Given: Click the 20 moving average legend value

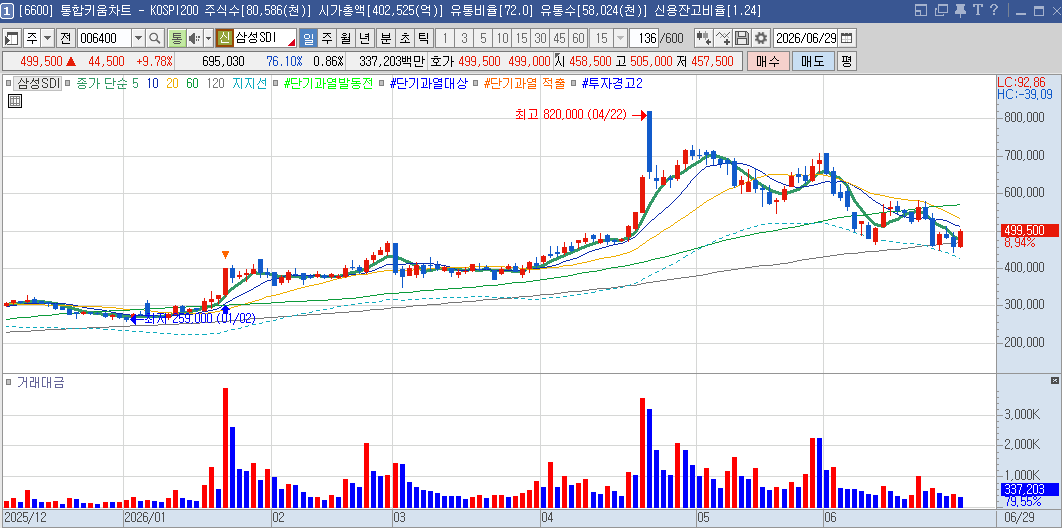Looking at the screenshot, I should 172,84.
